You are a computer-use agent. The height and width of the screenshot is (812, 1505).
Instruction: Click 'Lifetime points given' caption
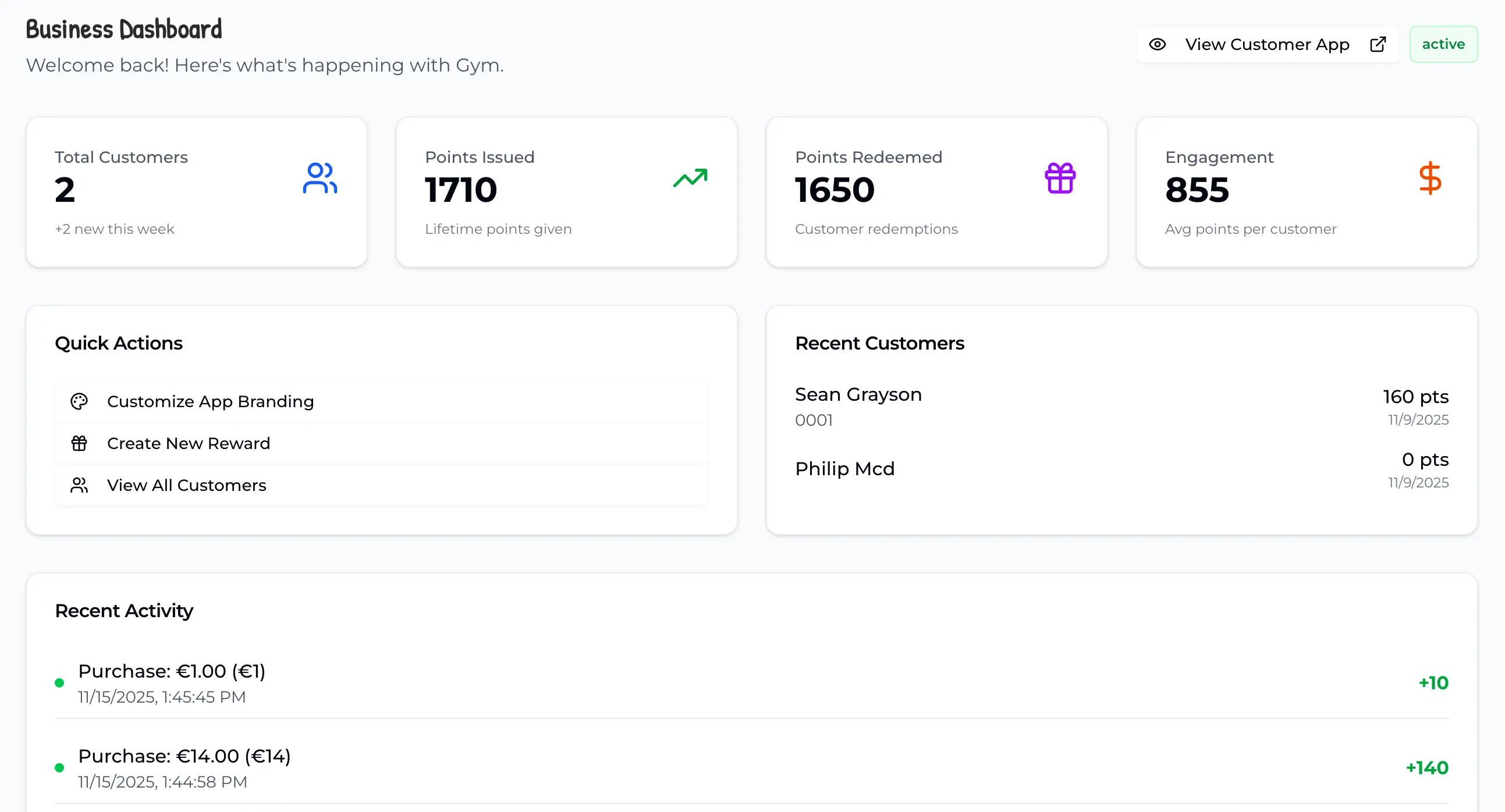point(498,229)
